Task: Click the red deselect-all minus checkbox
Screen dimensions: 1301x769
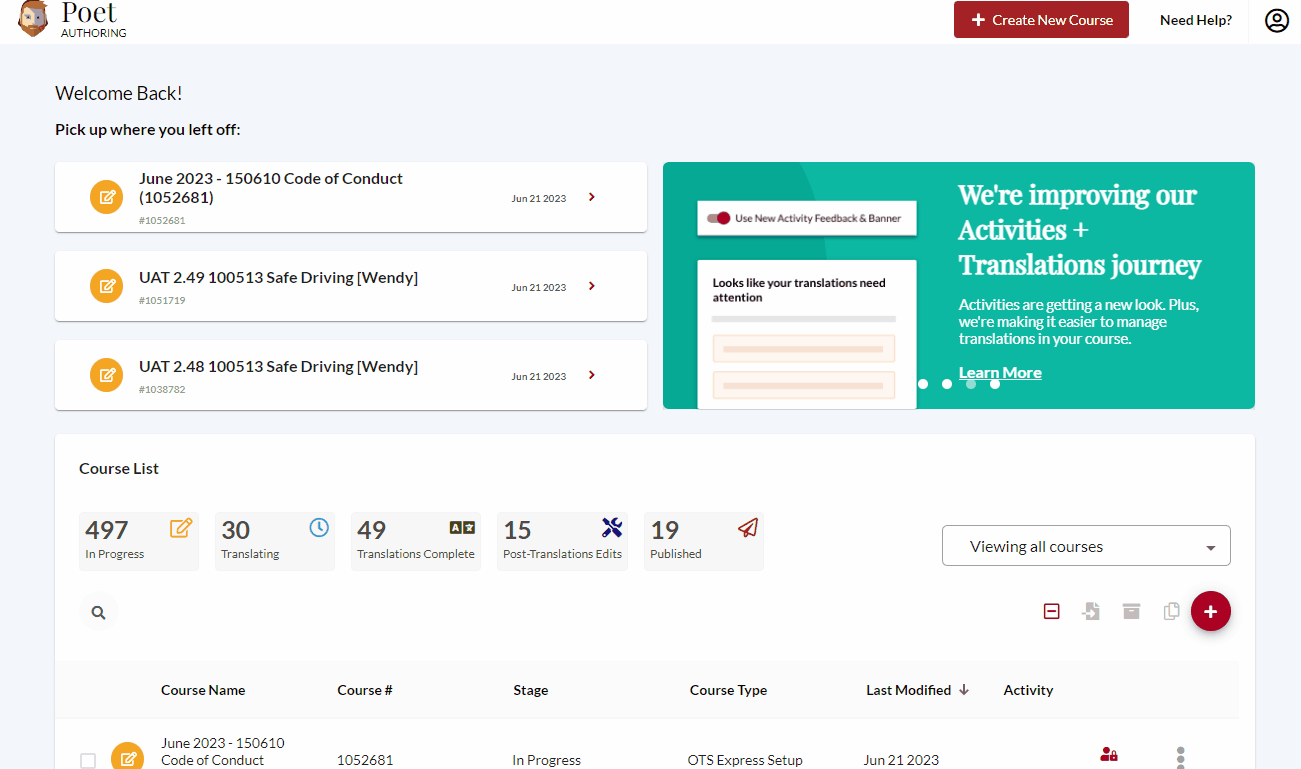Action: (x=1051, y=611)
